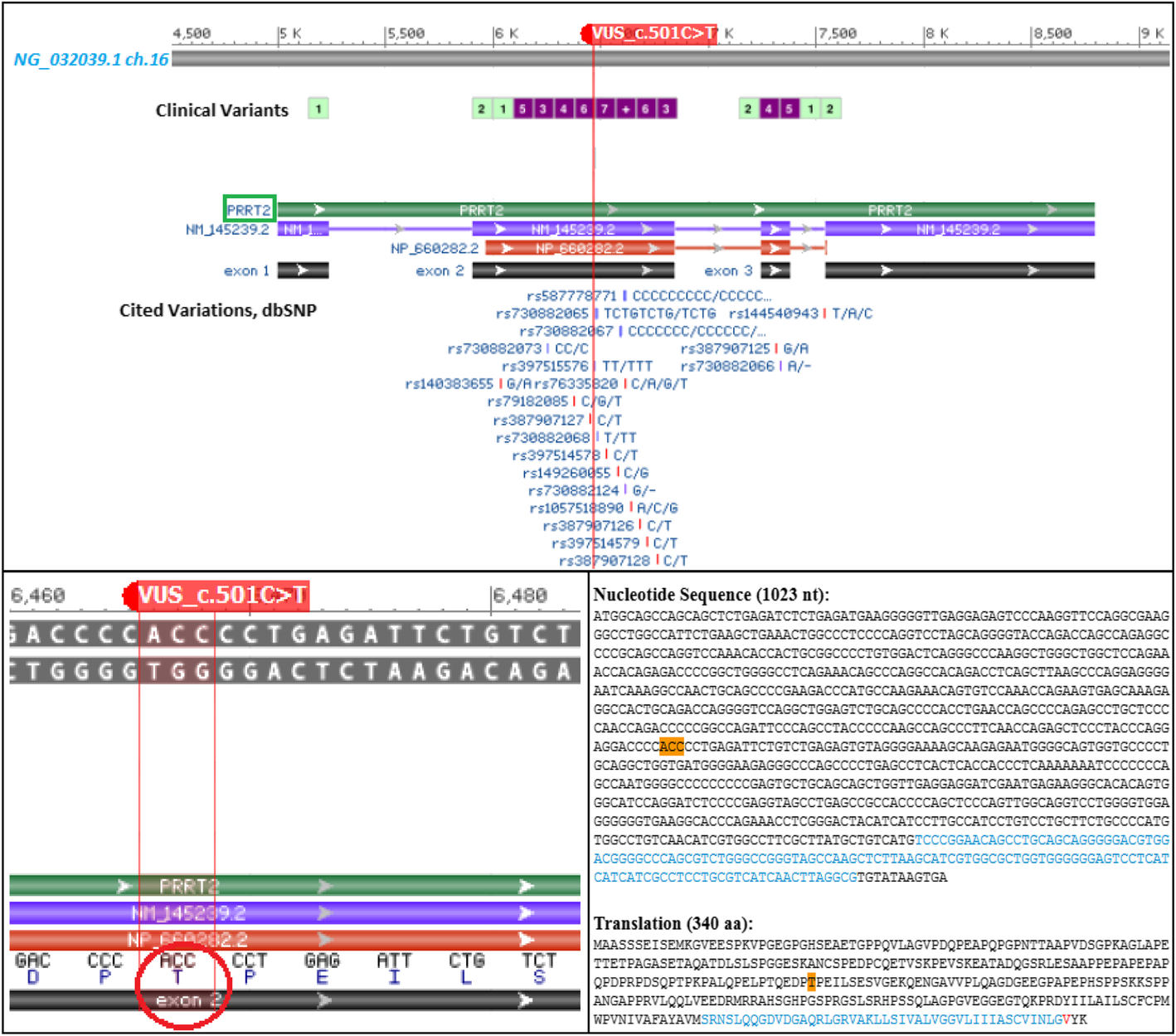Open variant rs387907125
Screen dimensions: 1176x1036
point(726,348)
